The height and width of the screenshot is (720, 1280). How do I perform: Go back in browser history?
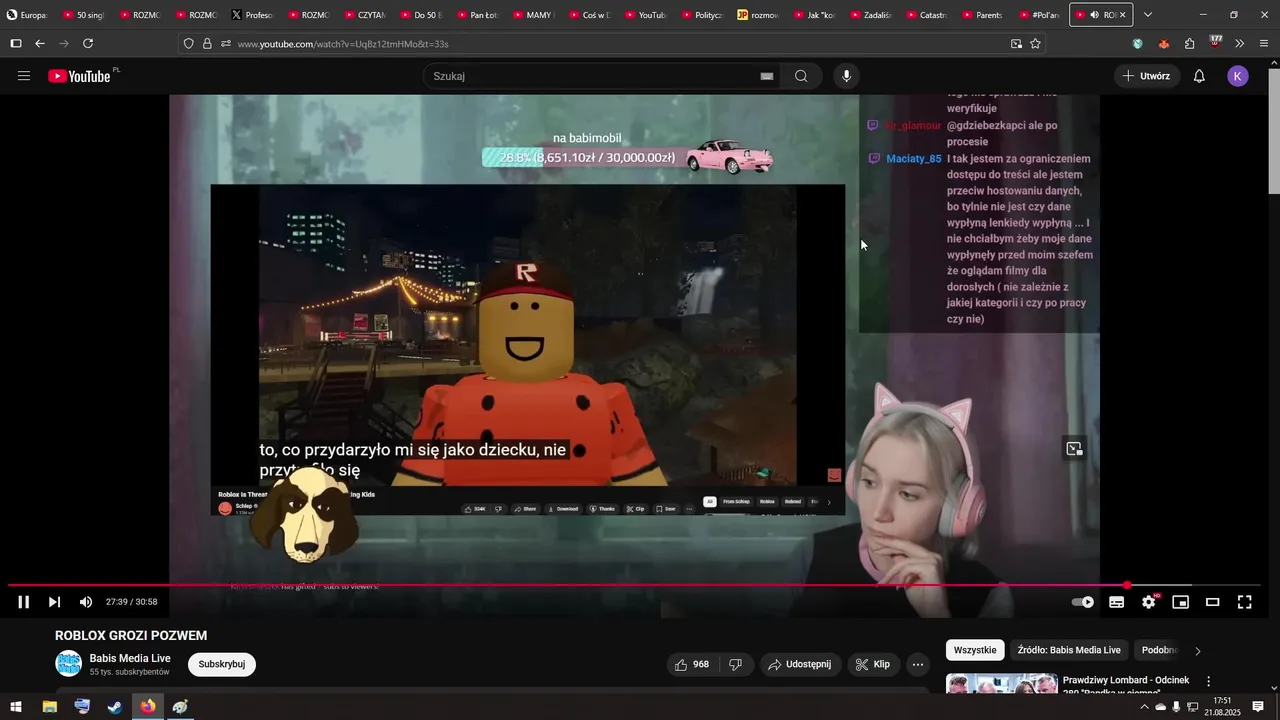pos(40,44)
